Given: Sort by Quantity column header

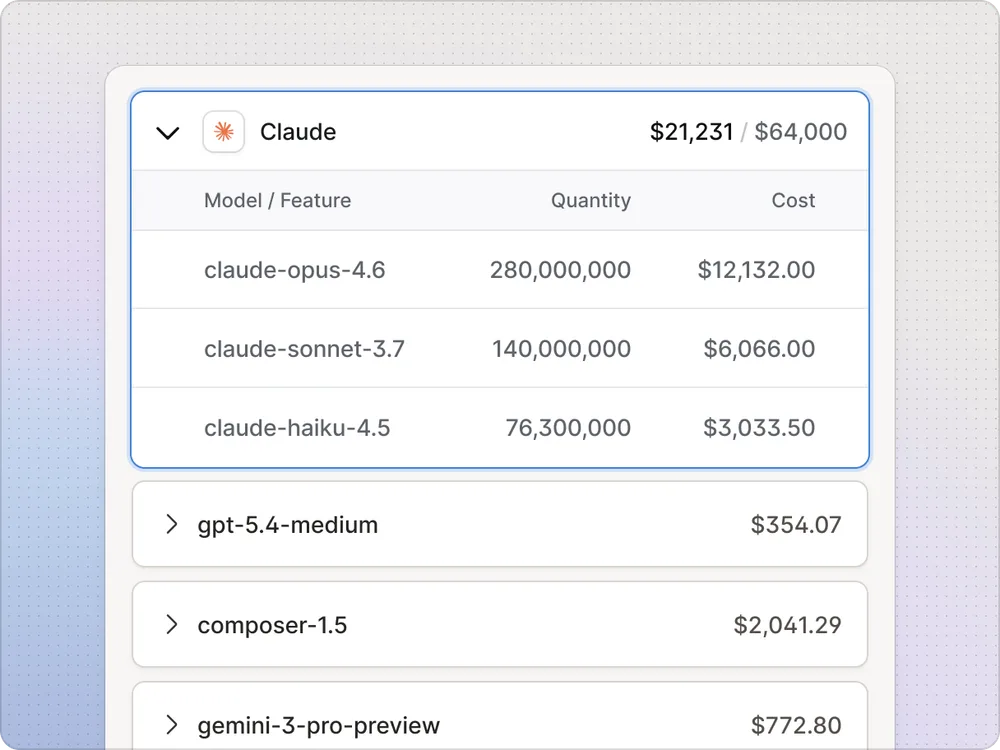Looking at the screenshot, I should pos(591,200).
